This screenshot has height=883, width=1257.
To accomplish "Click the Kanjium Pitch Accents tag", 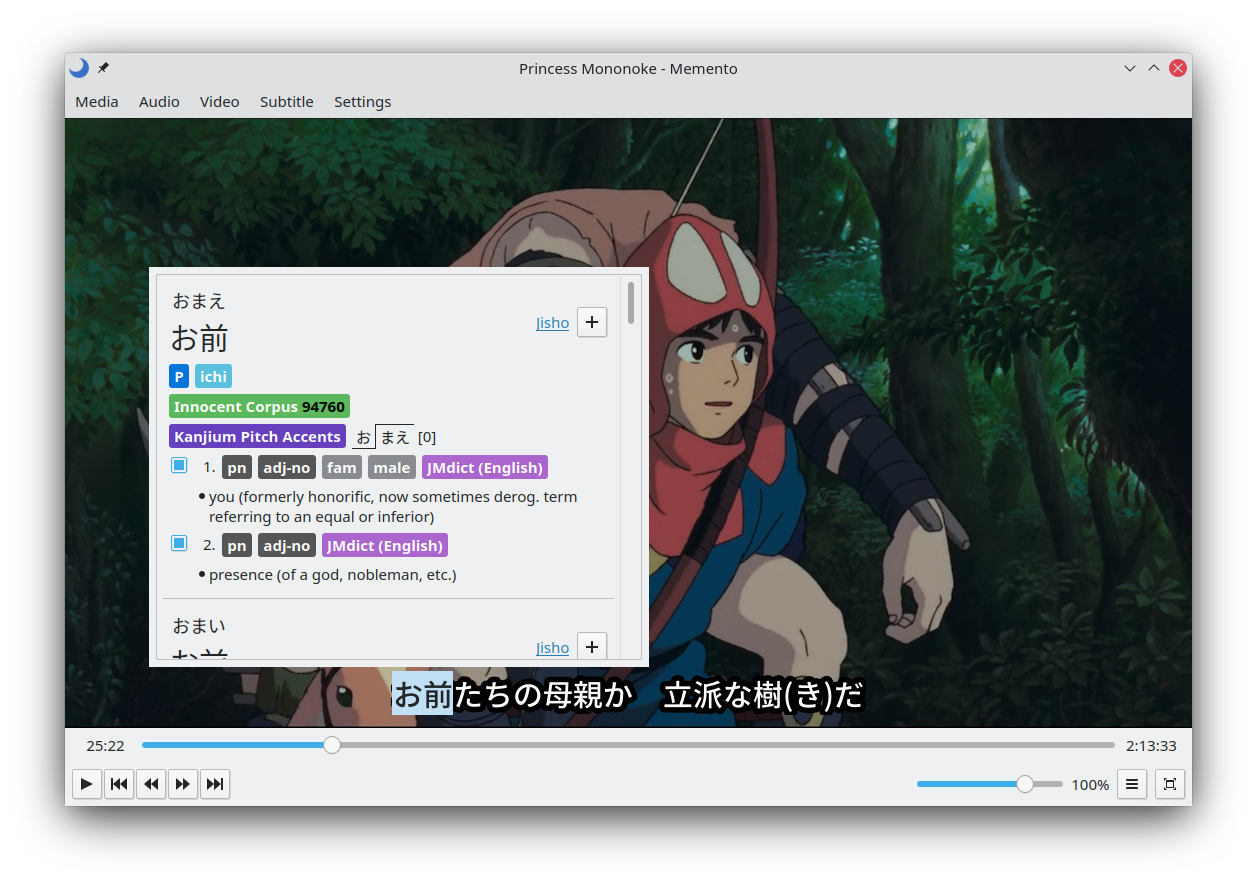I will [x=257, y=437].
